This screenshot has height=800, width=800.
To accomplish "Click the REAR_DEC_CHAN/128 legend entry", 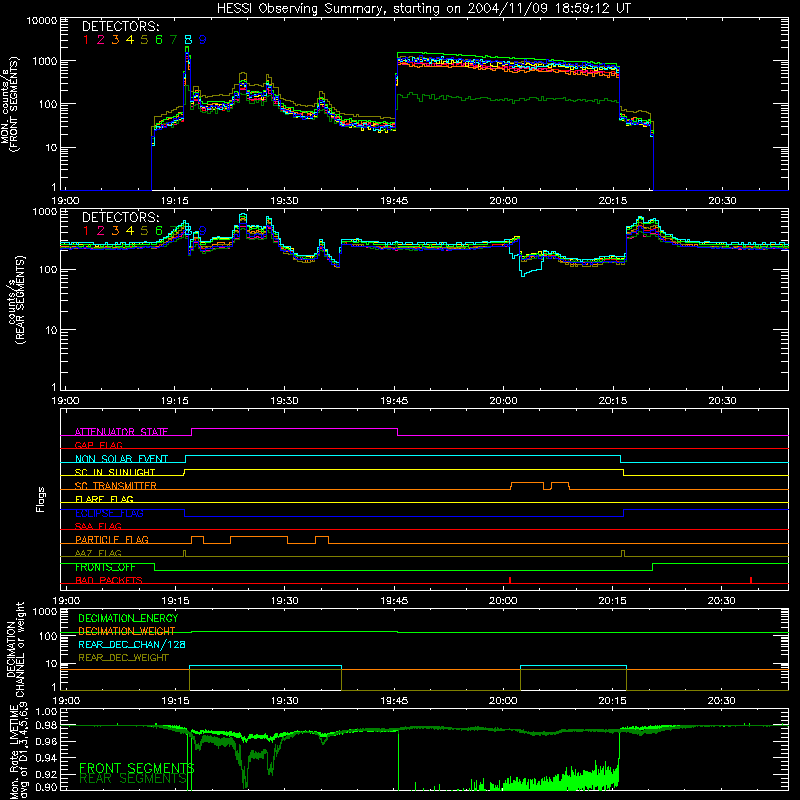I will click(x=132, y=644).
